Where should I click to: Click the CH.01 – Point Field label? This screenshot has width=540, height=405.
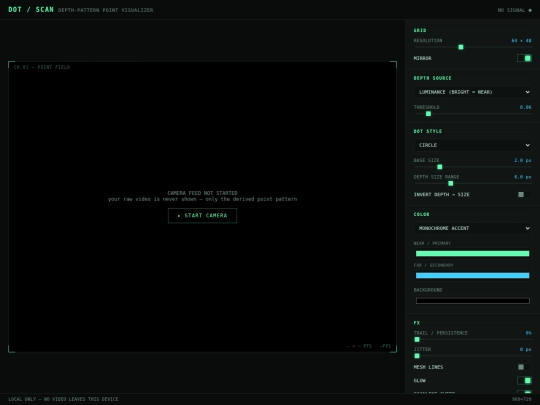point(42,67)
